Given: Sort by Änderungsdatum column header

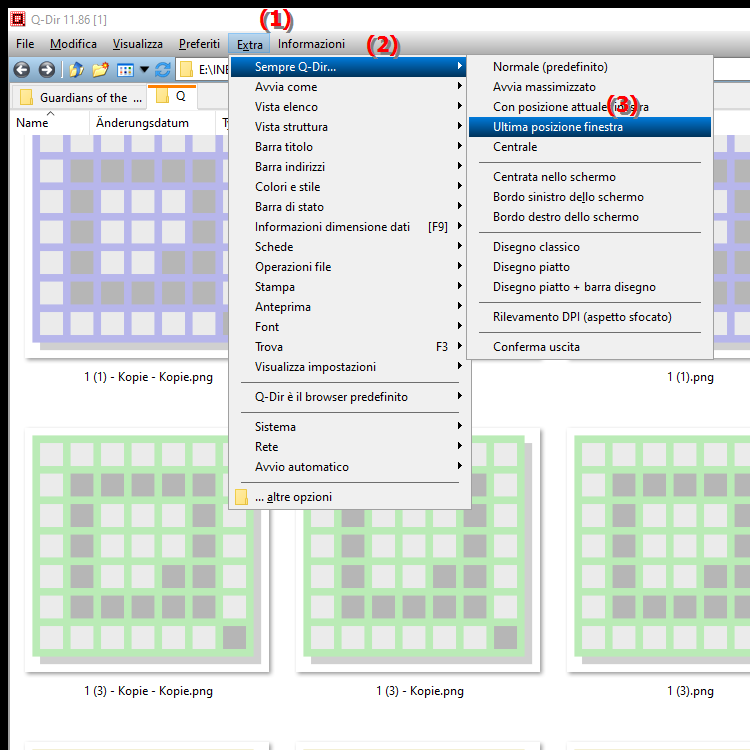Looking at the screenshot, I should click(152, 123).
